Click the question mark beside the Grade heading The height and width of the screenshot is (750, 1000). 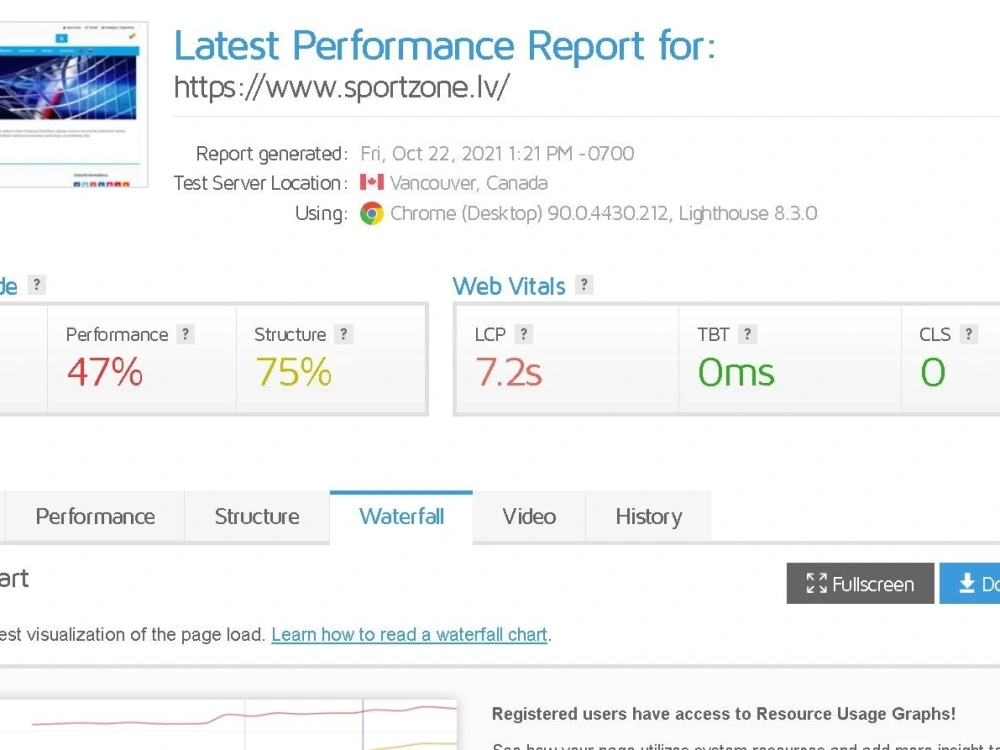pyautogui.click(x=37, y=285)
